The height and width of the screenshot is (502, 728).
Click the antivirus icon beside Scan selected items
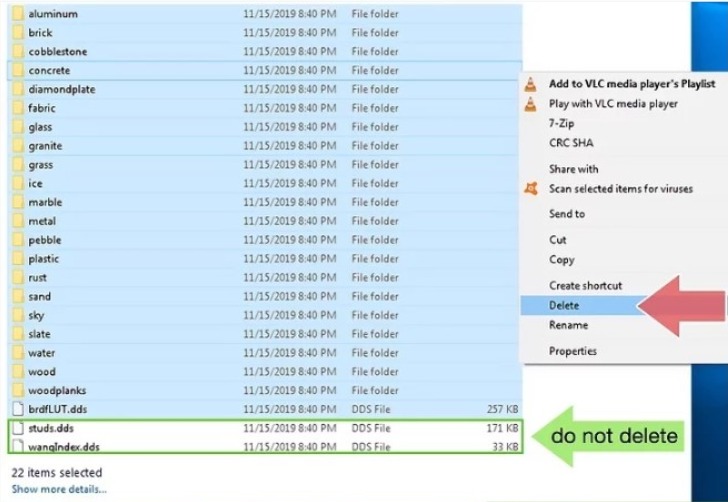[x=532, y=189]
